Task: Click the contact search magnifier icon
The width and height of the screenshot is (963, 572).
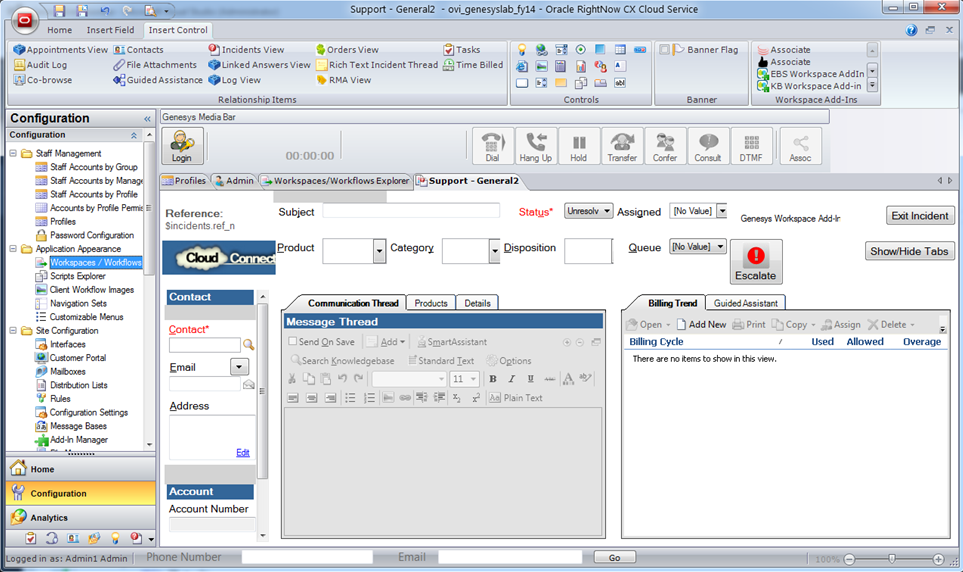Action: click(249, 345)
